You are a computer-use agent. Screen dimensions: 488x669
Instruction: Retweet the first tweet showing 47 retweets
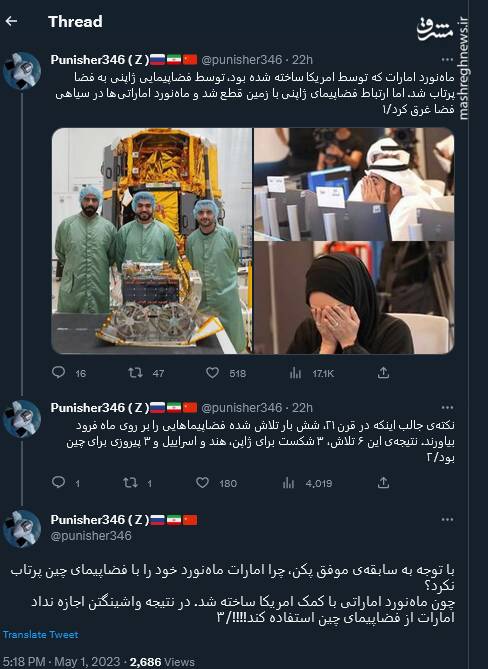(x=135, y=373)
